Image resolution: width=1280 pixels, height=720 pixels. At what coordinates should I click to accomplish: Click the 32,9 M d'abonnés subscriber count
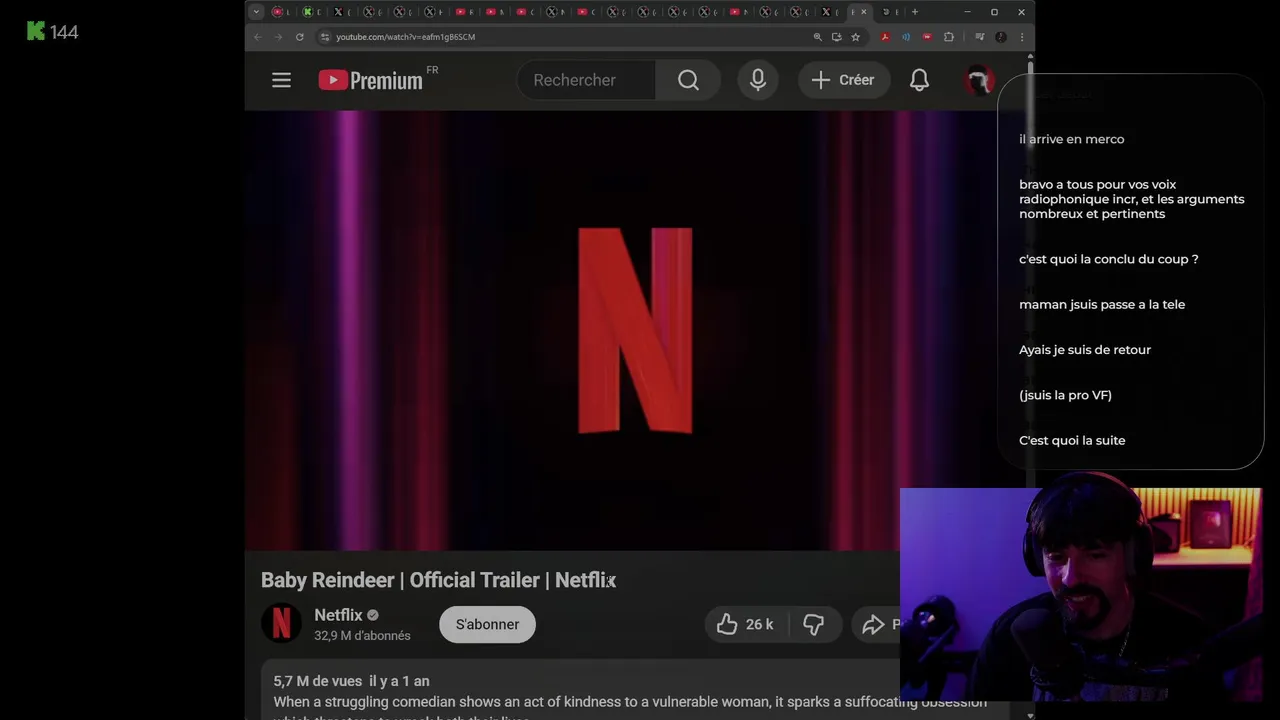(x=362, y=636)
